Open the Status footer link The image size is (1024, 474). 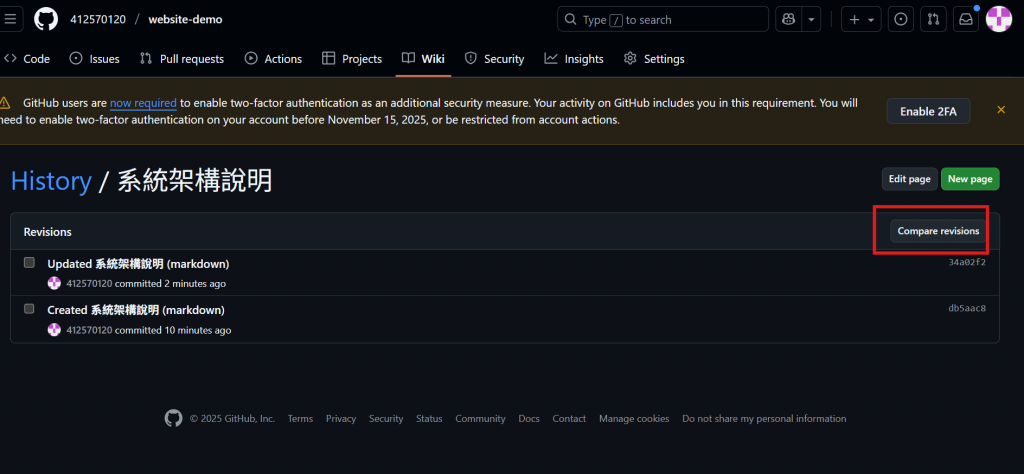[429, 419]
